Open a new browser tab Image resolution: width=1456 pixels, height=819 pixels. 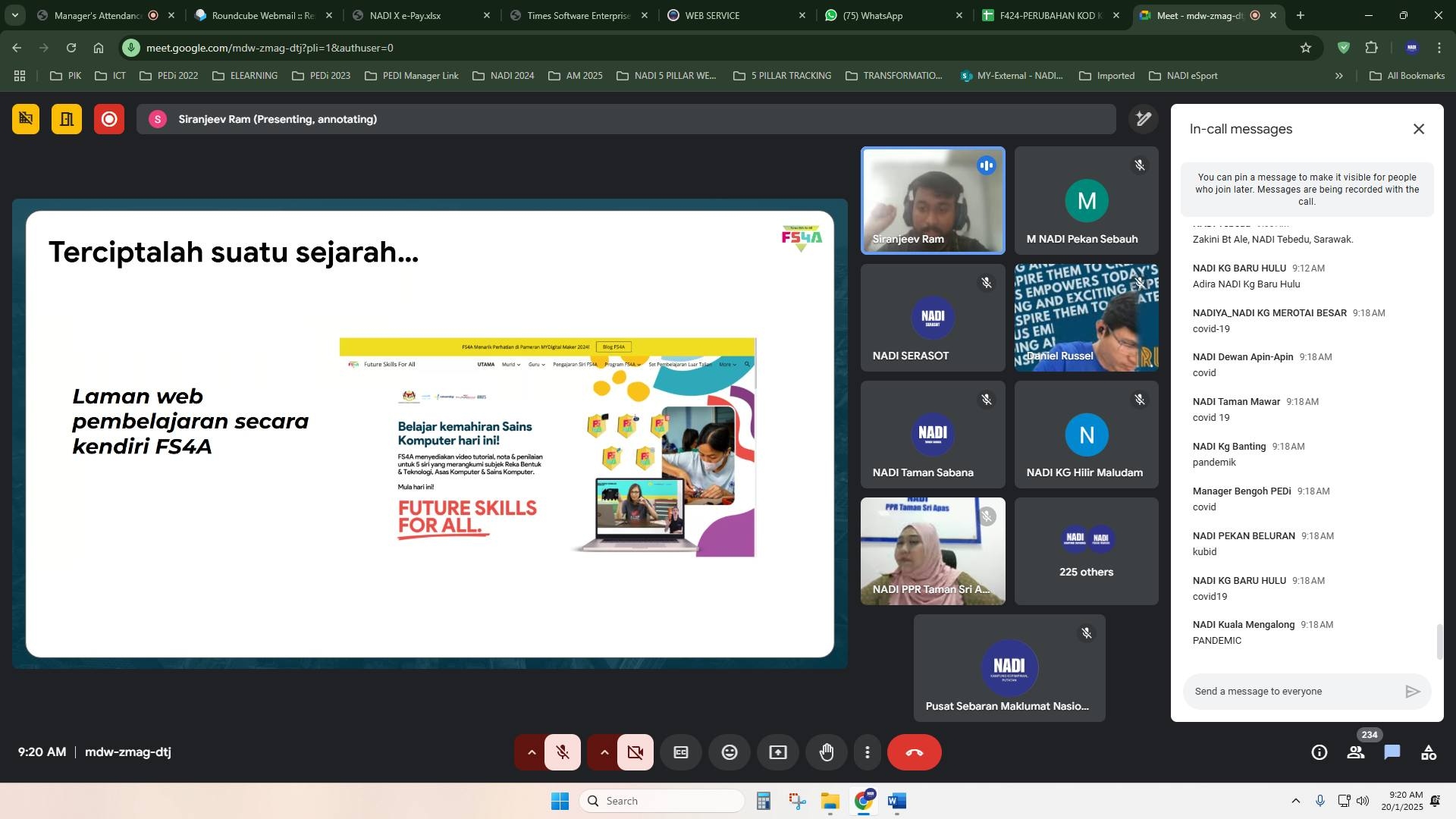[1301, 15]
